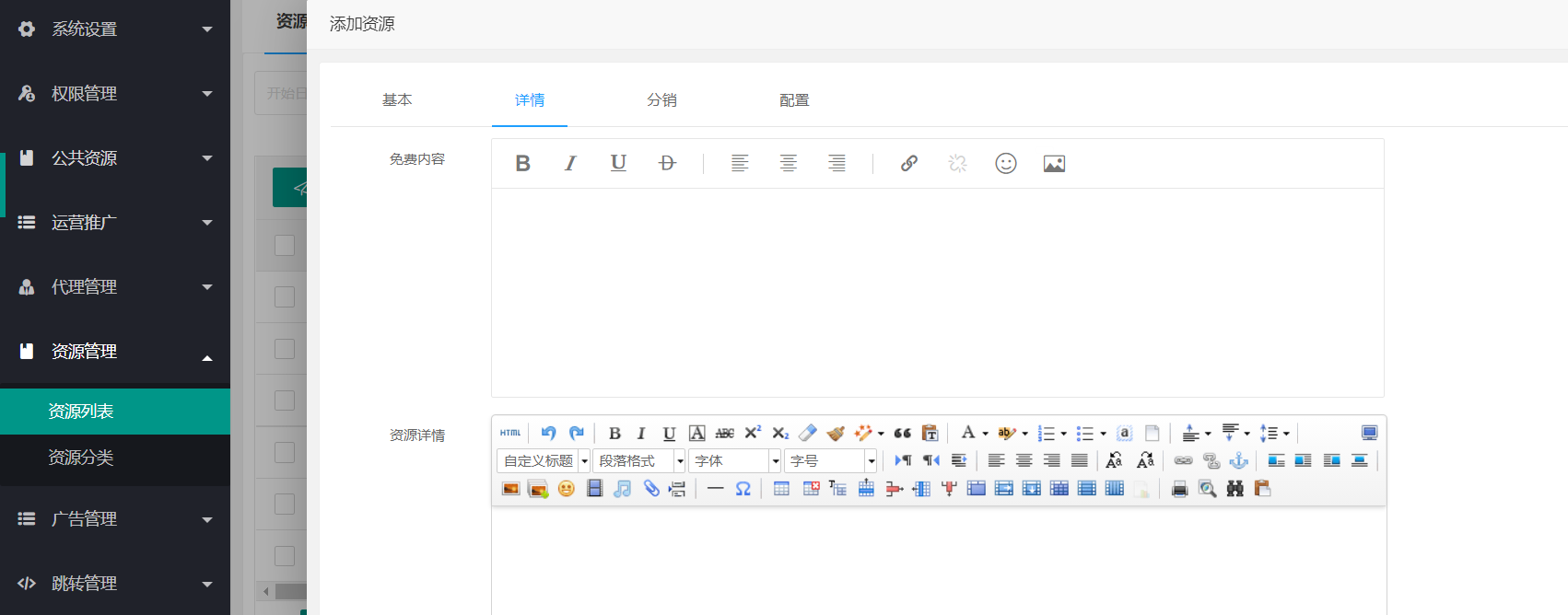
Task: Insert a table in 资源详情 editor
Action: click(781, 489)
